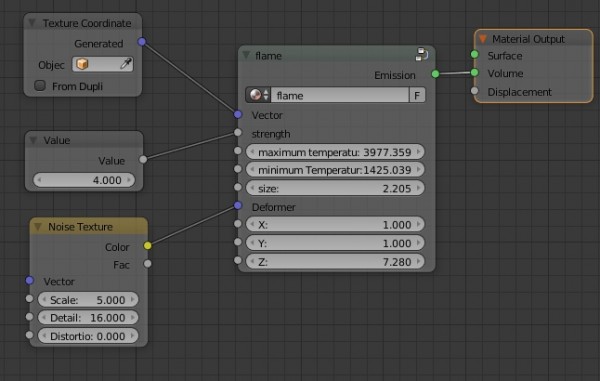Click the flame Emission output socket

pyautogui.click(x=435, y=74)
